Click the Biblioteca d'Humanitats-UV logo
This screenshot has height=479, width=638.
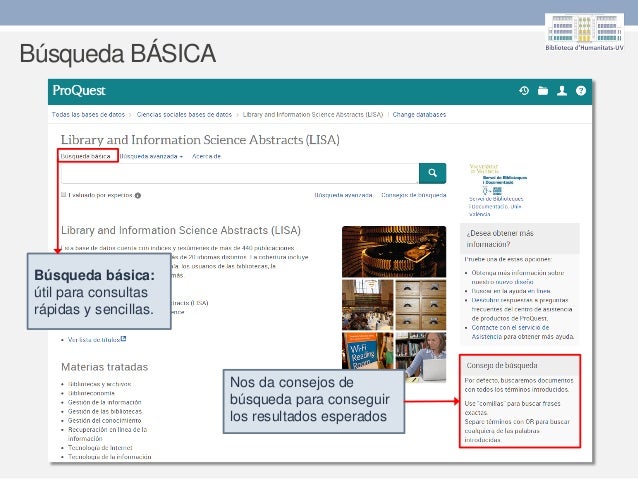pyautogui.click(x=584, y=32)
